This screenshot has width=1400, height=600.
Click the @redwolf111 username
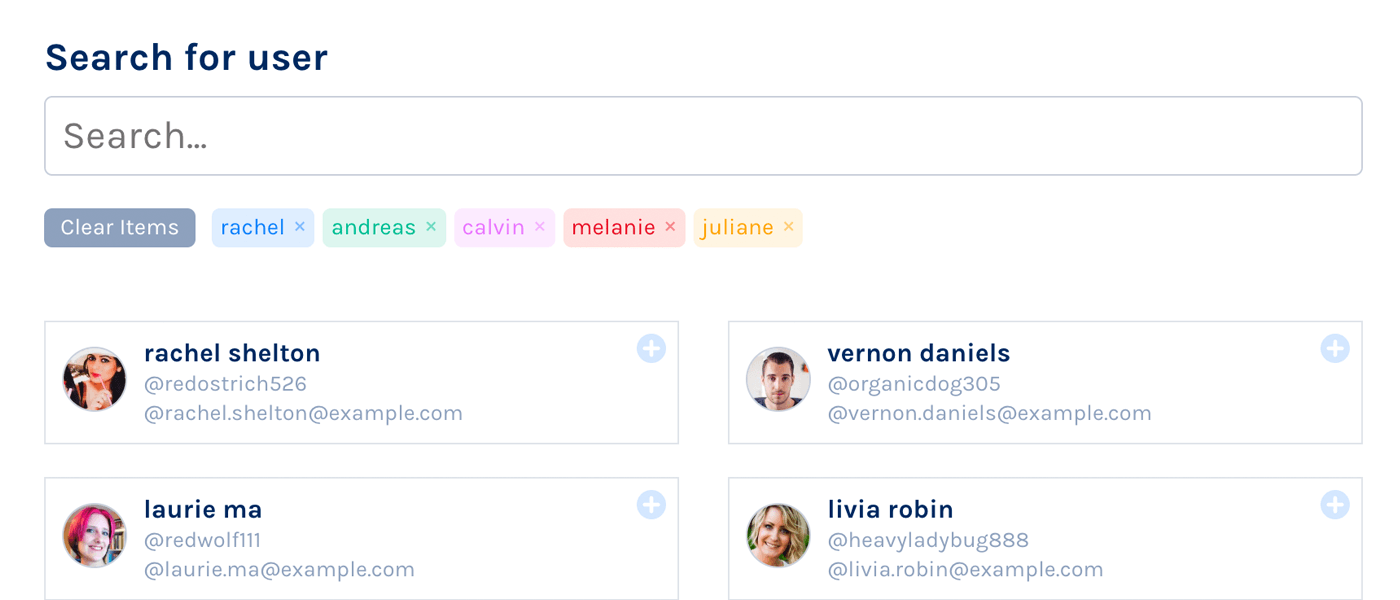coord(203,540)
